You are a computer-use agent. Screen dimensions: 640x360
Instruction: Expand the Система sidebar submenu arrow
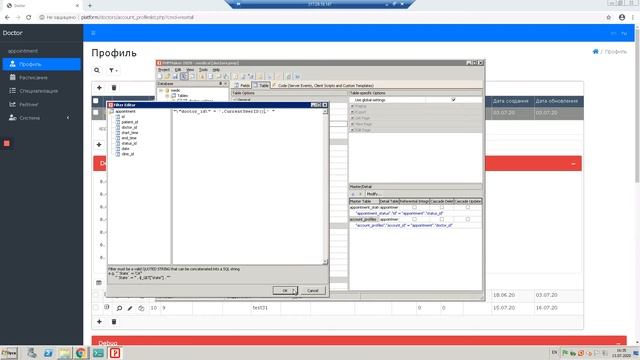[x=68, y=118]
